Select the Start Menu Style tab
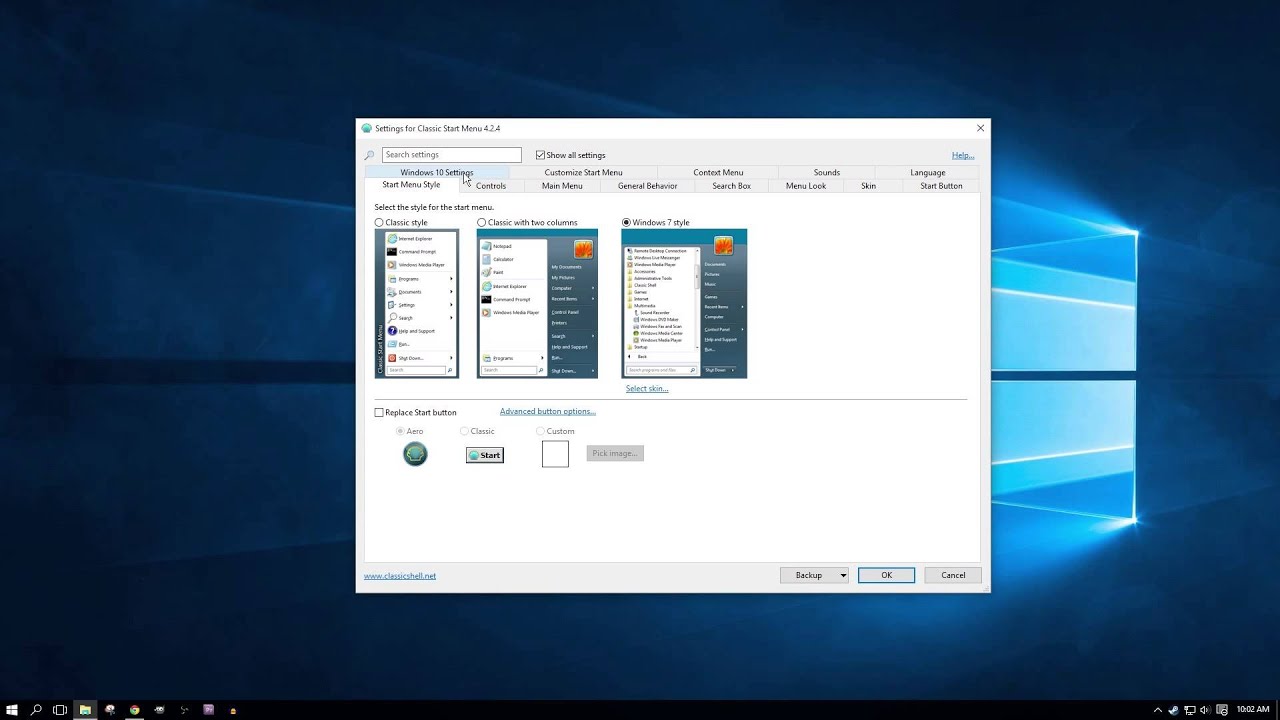 coord(411,185)
